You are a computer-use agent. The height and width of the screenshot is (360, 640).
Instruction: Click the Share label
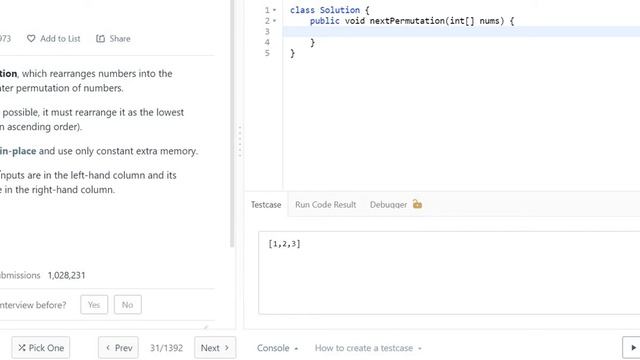(x=120, y=38)
